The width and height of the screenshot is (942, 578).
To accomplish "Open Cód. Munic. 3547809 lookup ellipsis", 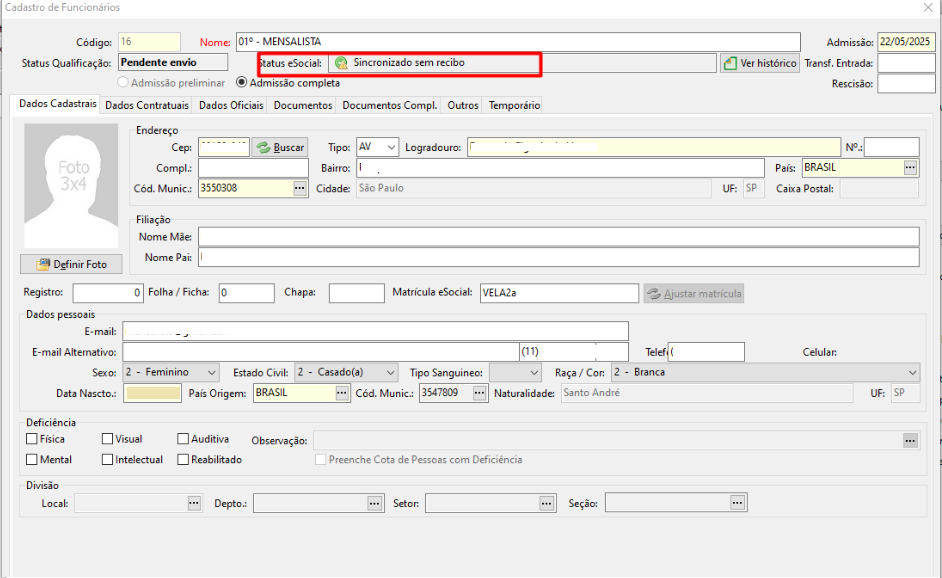I will 479,392.
